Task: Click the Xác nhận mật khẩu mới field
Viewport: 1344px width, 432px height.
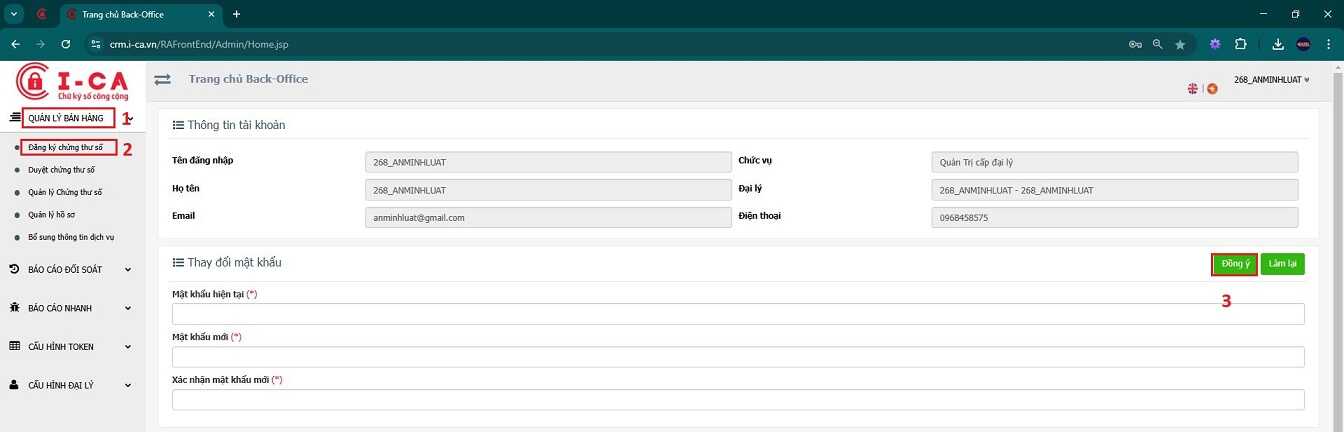Action: point(738,400)
